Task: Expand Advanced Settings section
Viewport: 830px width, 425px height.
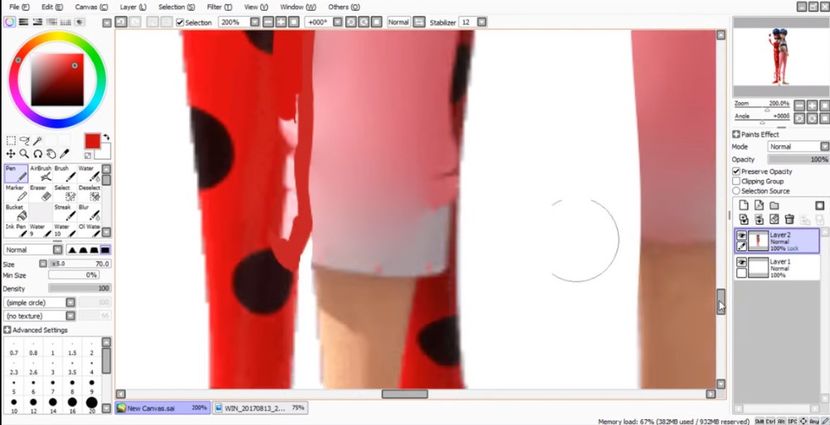Action: pos(7,330)
